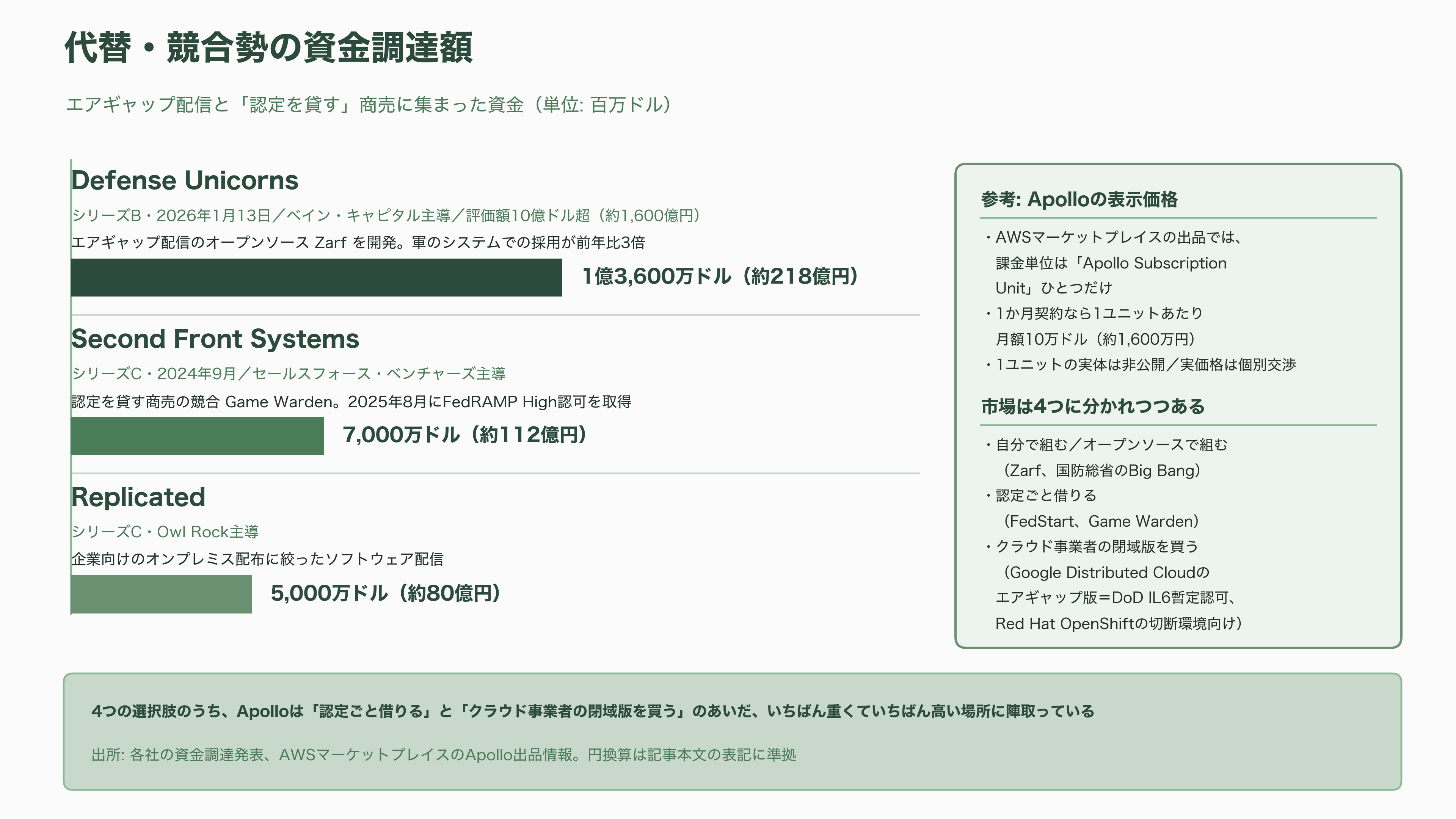Click the slide title 代替・競合勢の資金調達額
Viewport: 1456px width, 819px height.
[x=268, y=47]
